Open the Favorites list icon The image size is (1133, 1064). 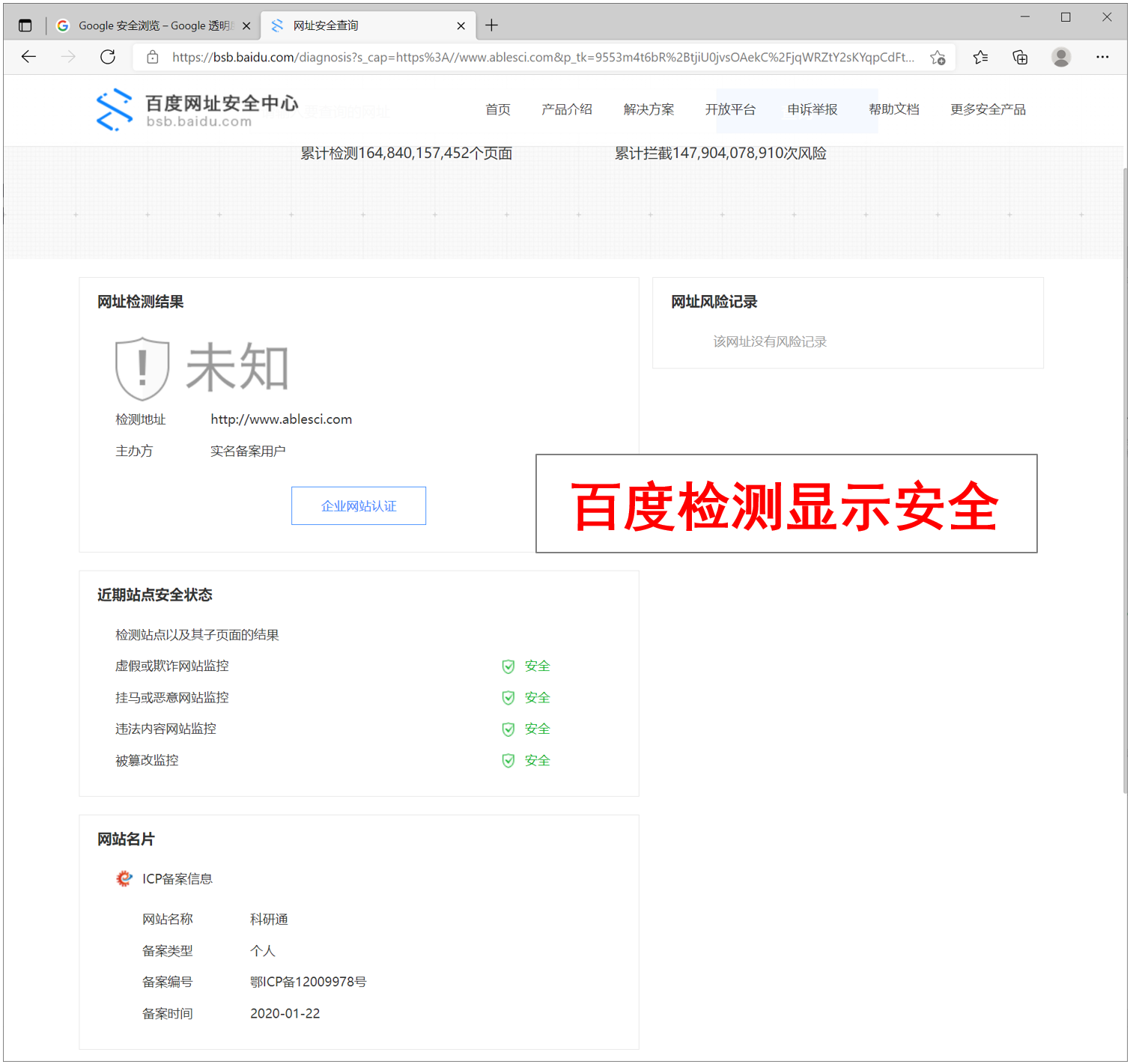980,58
